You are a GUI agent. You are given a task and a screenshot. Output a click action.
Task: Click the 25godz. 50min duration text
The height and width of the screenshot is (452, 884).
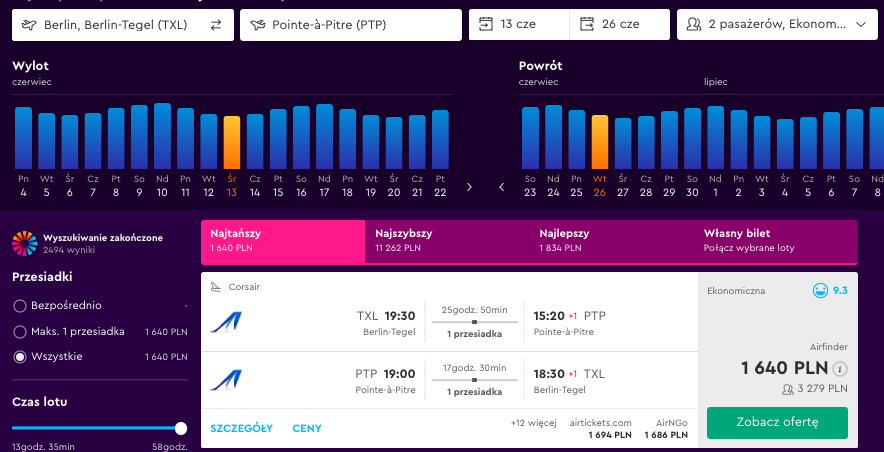(x=475, y=309)
